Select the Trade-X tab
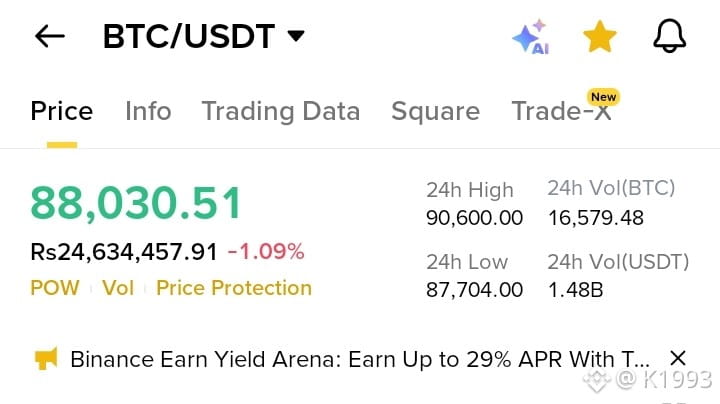The height and width of the screenshot is (404, 720). (560, 111)
